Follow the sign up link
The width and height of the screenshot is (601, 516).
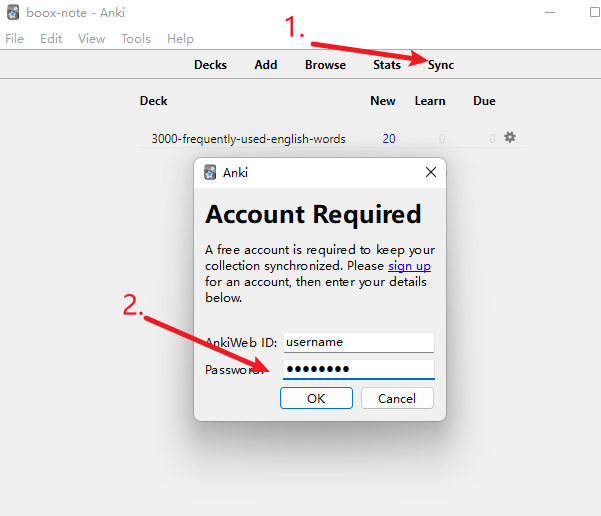click(x=409, y=266)
